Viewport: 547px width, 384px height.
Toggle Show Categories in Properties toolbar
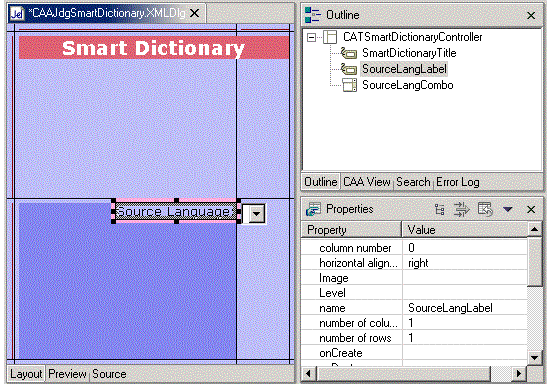click(440, 209)
